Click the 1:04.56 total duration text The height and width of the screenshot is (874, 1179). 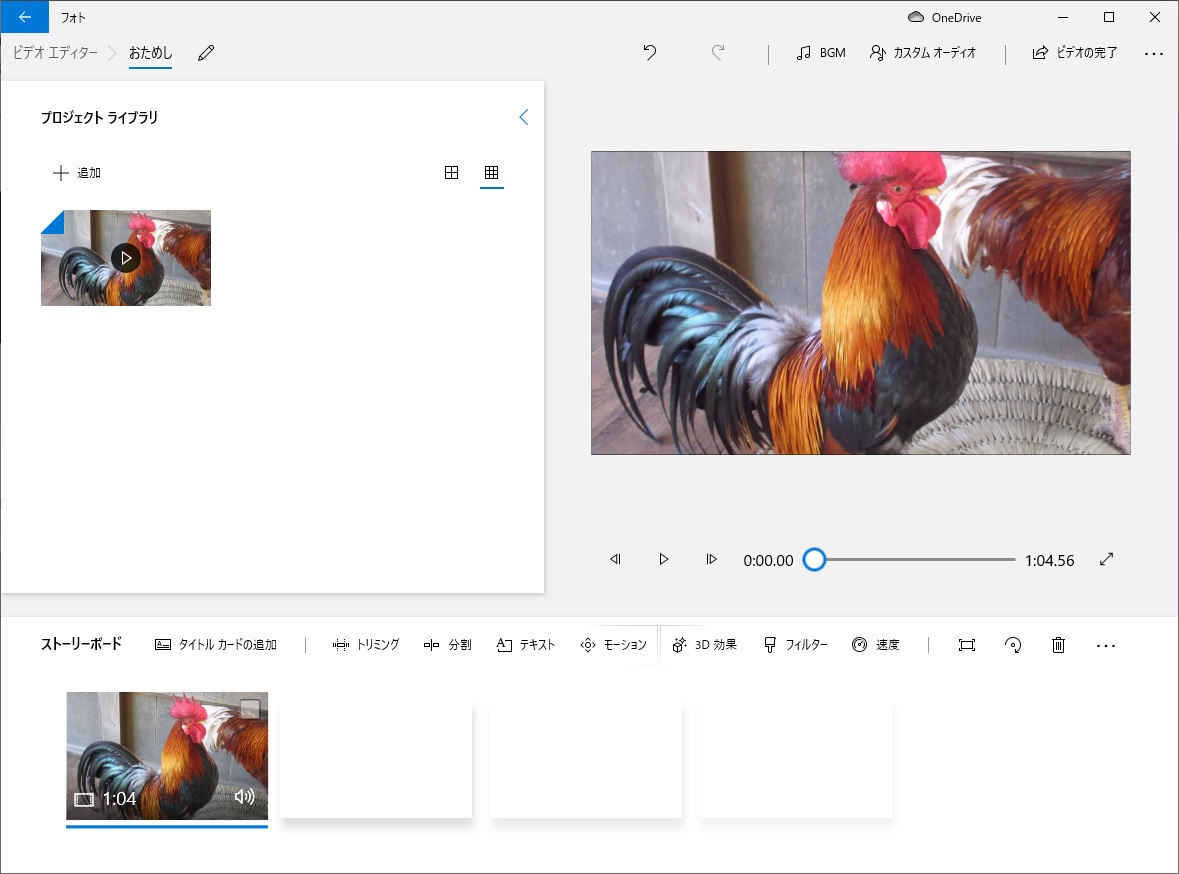coord(1049,560)
